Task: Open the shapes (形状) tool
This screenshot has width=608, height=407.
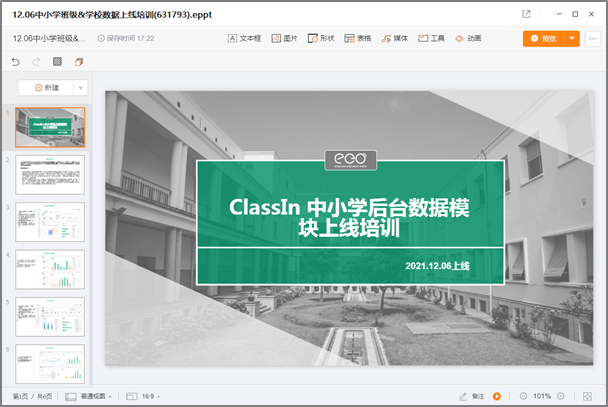Action: click(x=321, y=38)
